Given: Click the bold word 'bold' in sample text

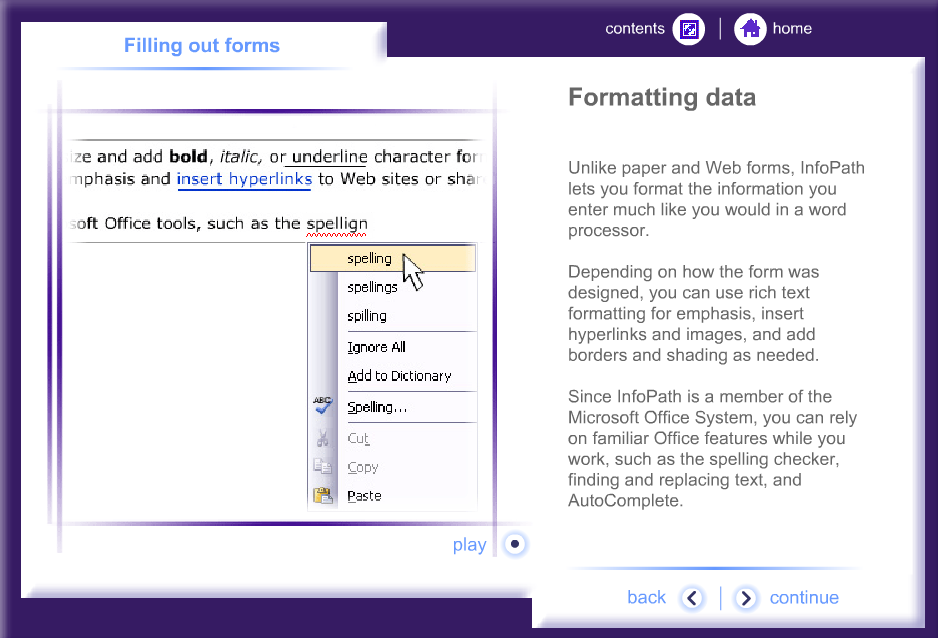Looking at the screenshot, I should 188,157.
